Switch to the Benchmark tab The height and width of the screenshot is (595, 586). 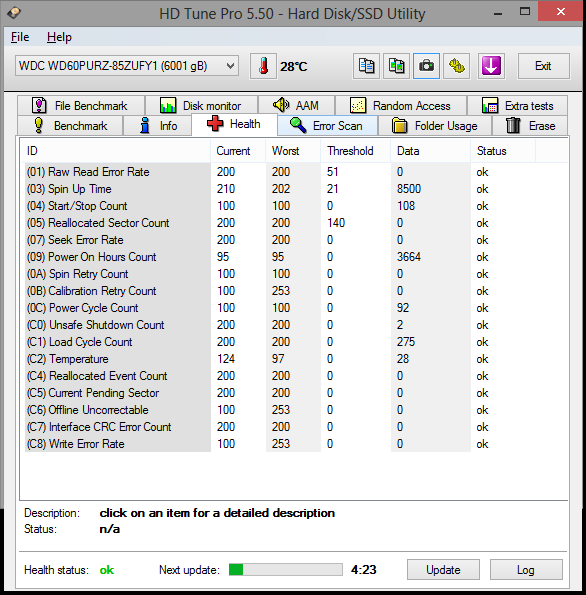[x=70, y=126]
